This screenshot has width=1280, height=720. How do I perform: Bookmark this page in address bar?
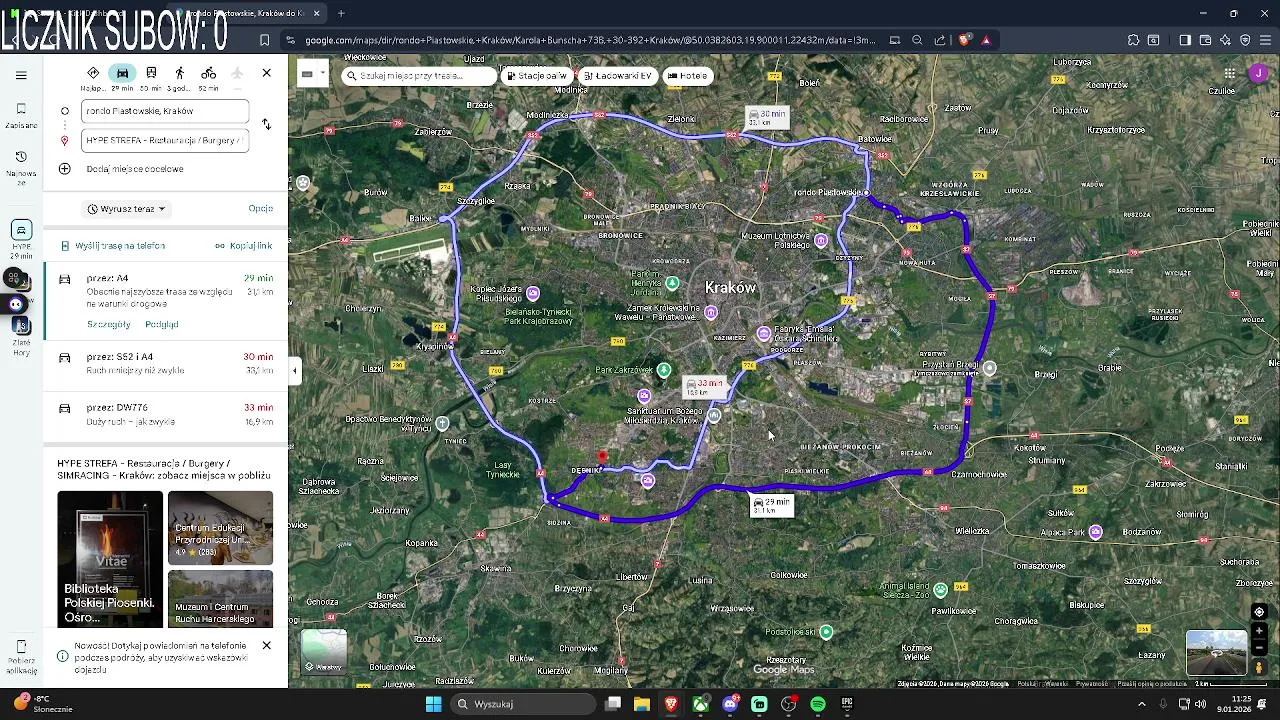click(x=264, y=40)
